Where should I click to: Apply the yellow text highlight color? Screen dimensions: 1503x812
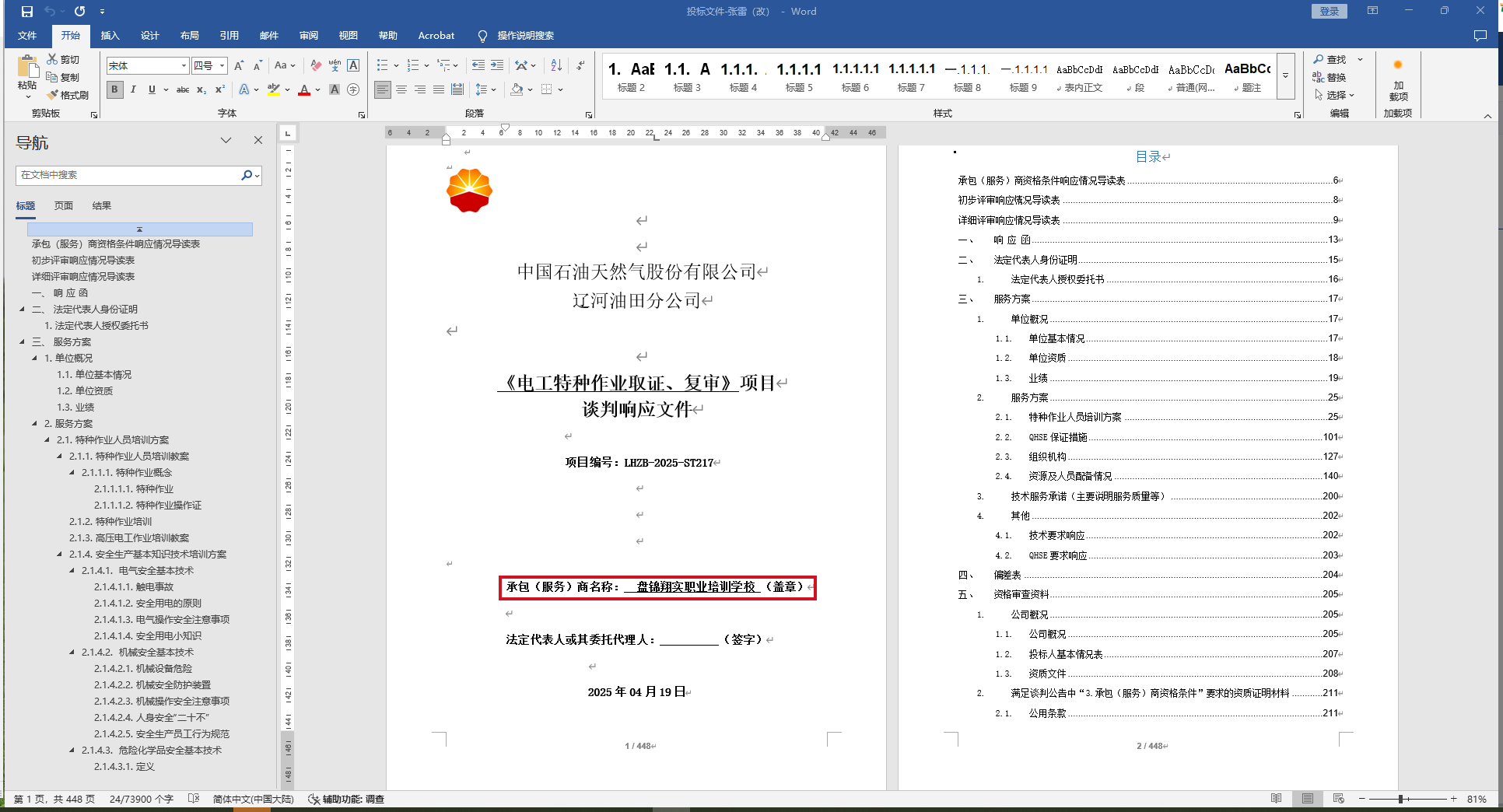[273, 89]
